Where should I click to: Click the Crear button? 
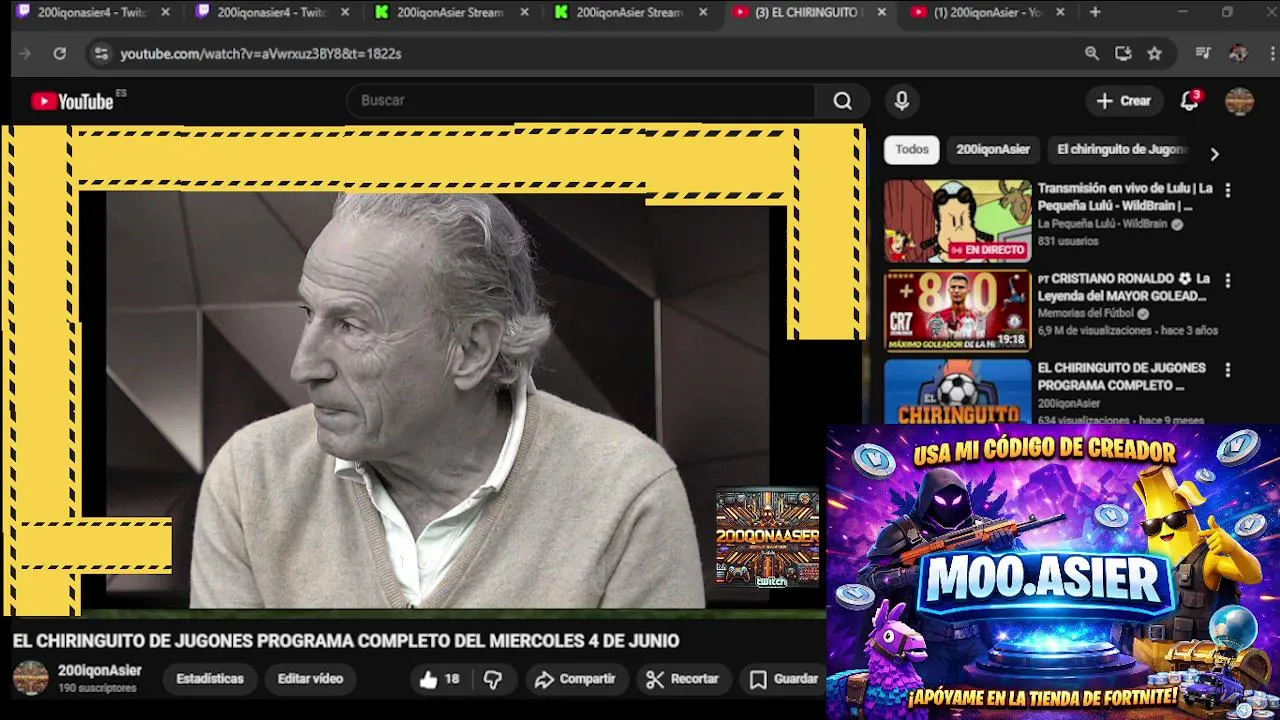[1124, 101]
